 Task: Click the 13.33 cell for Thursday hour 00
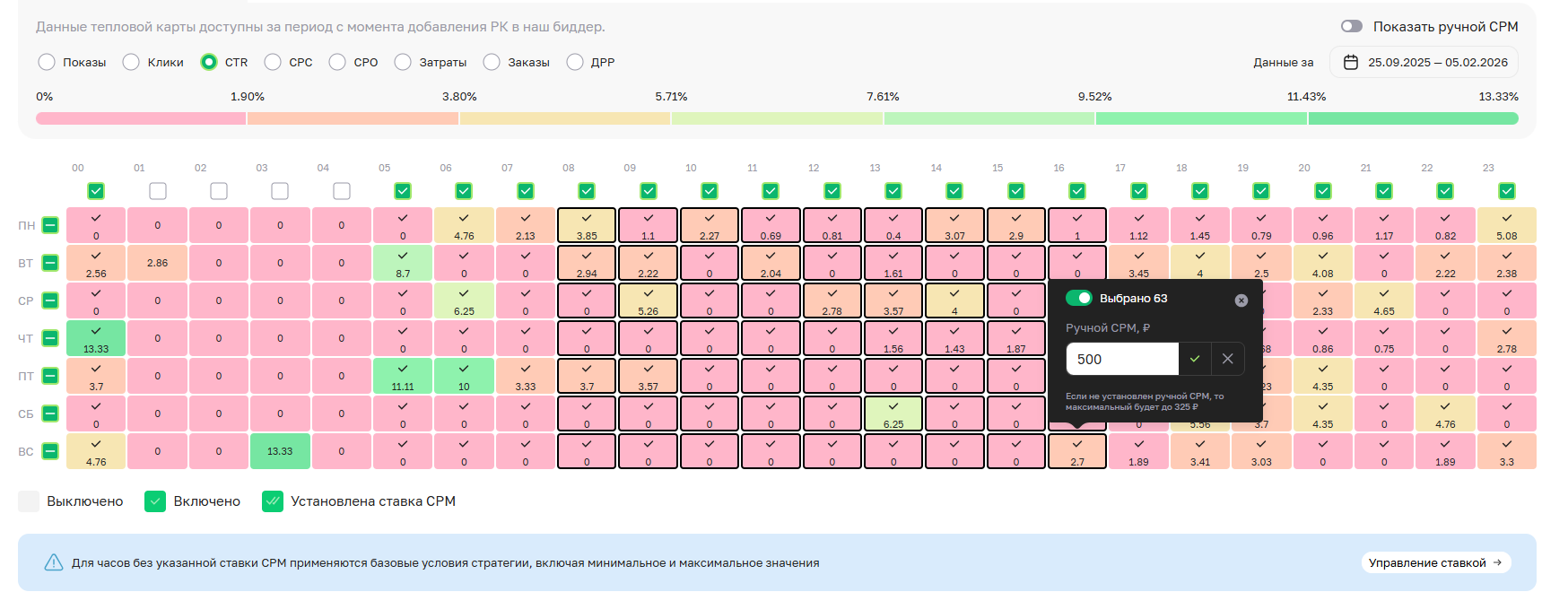(96, 338)
